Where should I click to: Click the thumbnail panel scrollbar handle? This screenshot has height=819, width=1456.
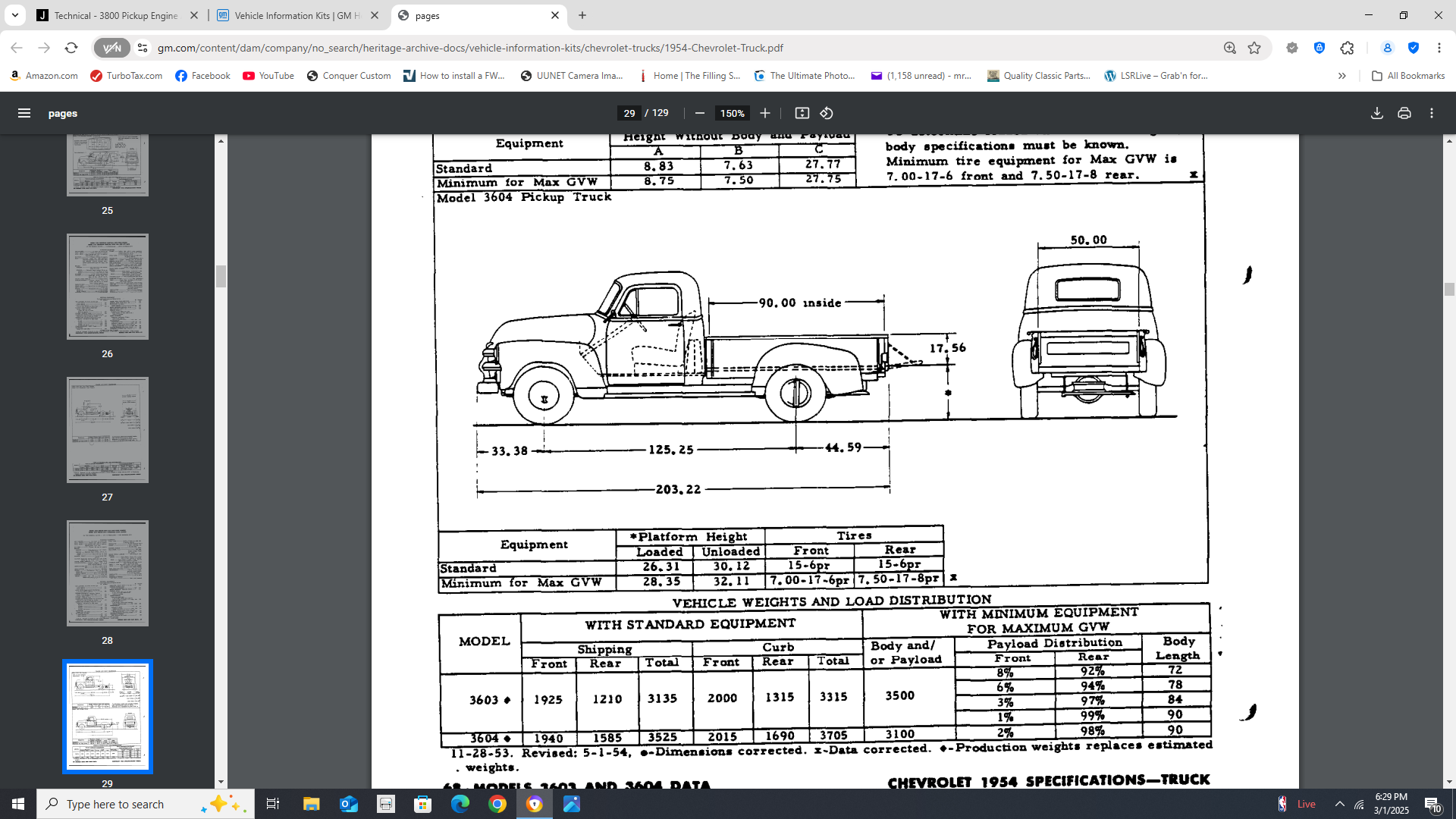coord(221,276)
